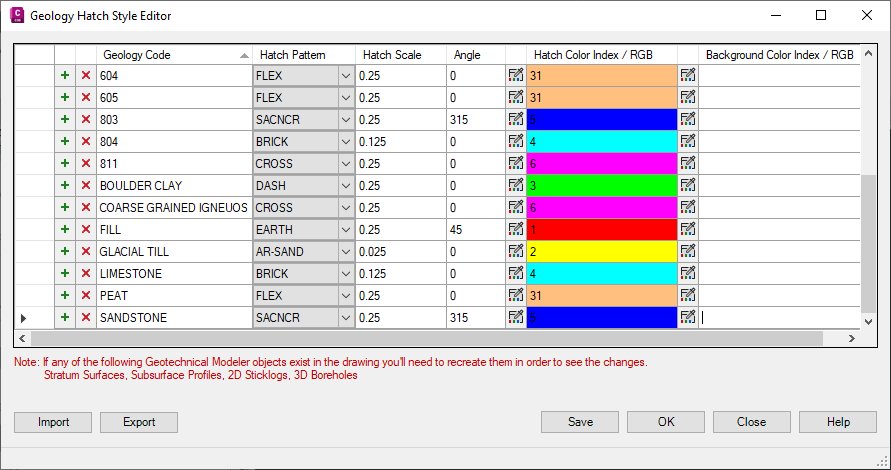
Task: Click the Close button at the bottom
Action: click(x=752, y=422)
